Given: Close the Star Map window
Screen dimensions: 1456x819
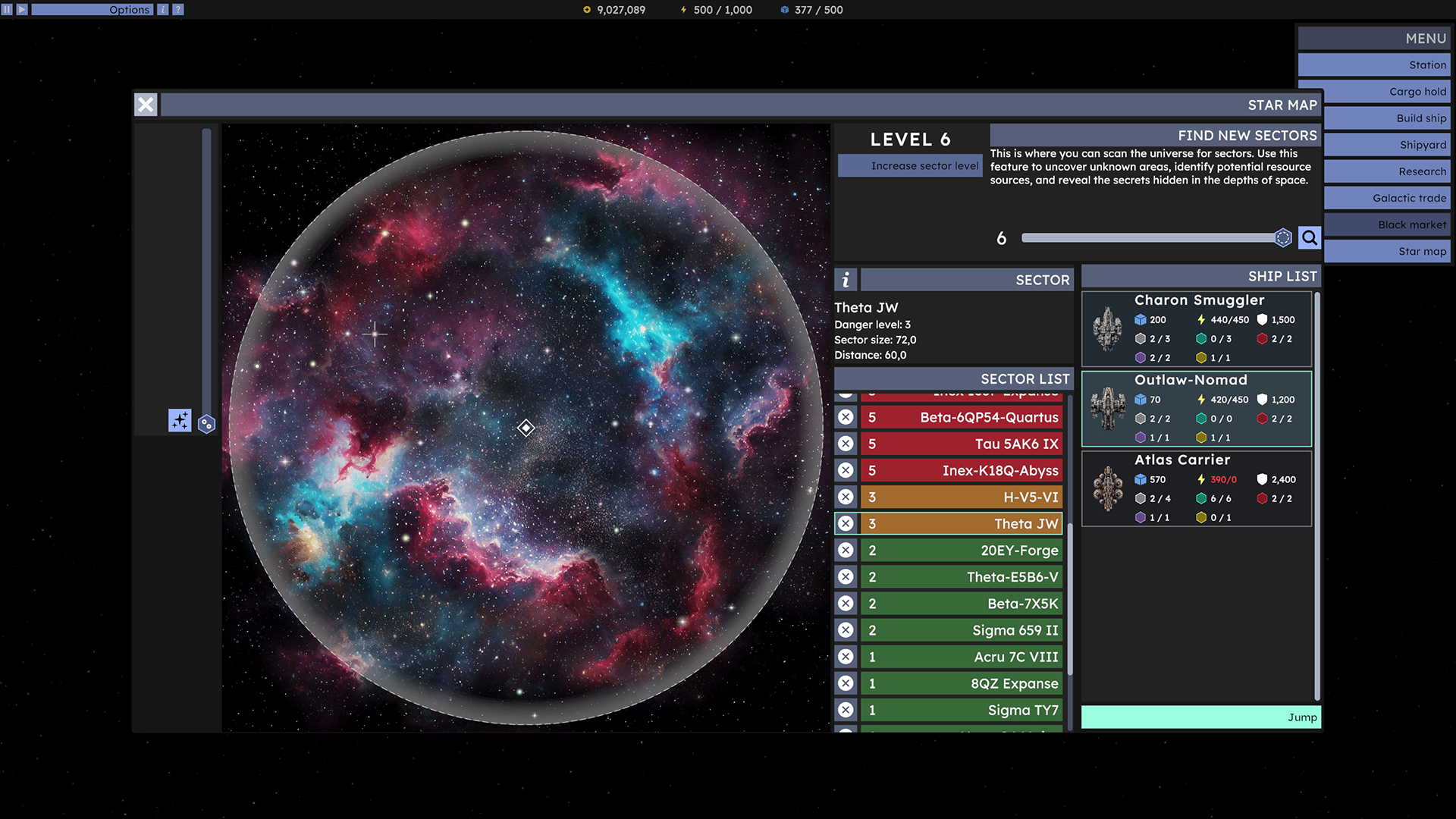Looking at the screenshot, I should (x=146, y=105).
